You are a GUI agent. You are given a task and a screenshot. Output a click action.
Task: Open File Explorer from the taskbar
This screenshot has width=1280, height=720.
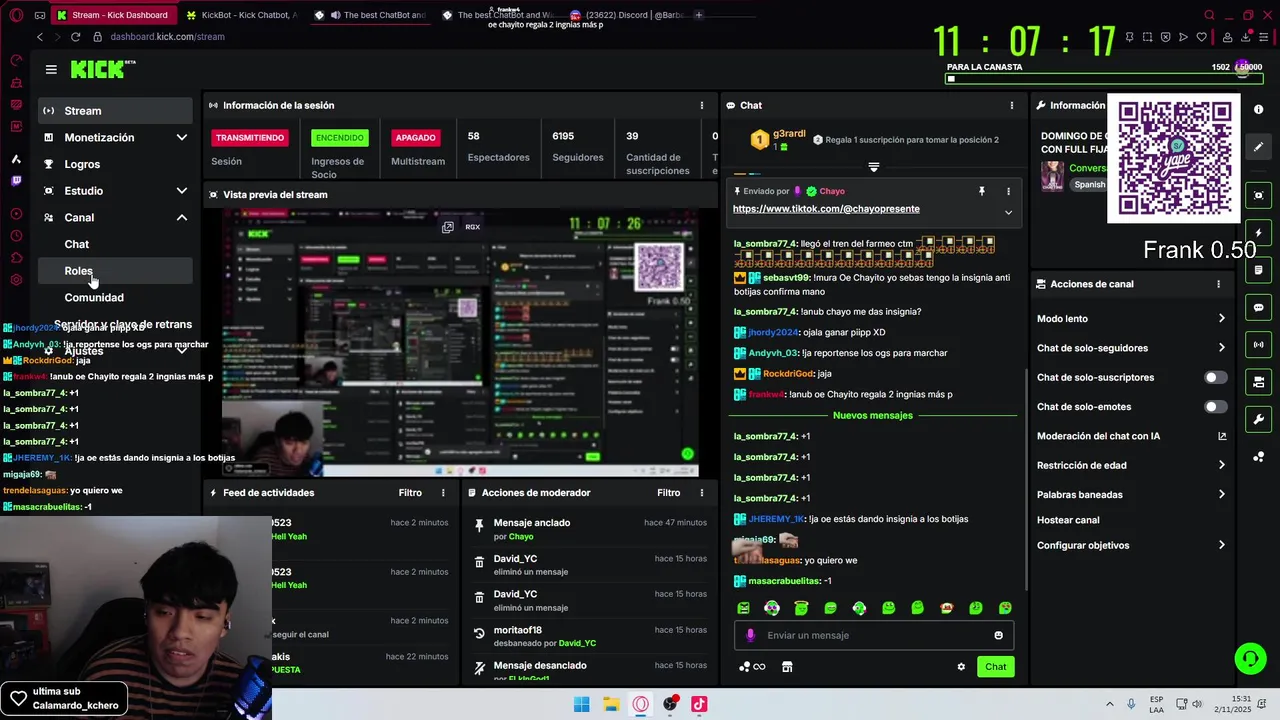click(610, 704)
